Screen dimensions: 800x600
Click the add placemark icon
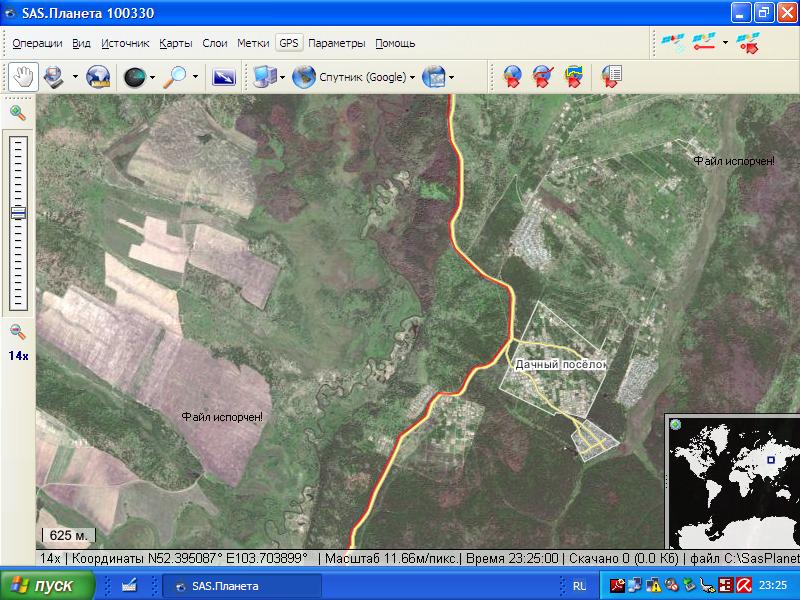[x=512, y=76]
